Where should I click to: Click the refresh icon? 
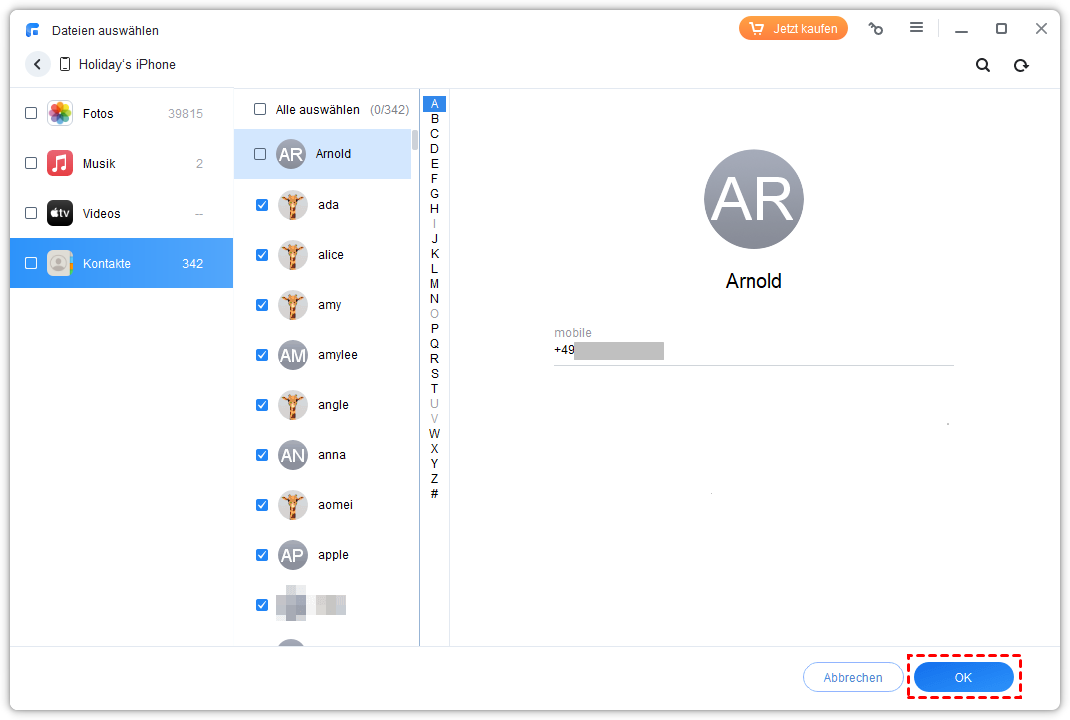coord(1021,65)
